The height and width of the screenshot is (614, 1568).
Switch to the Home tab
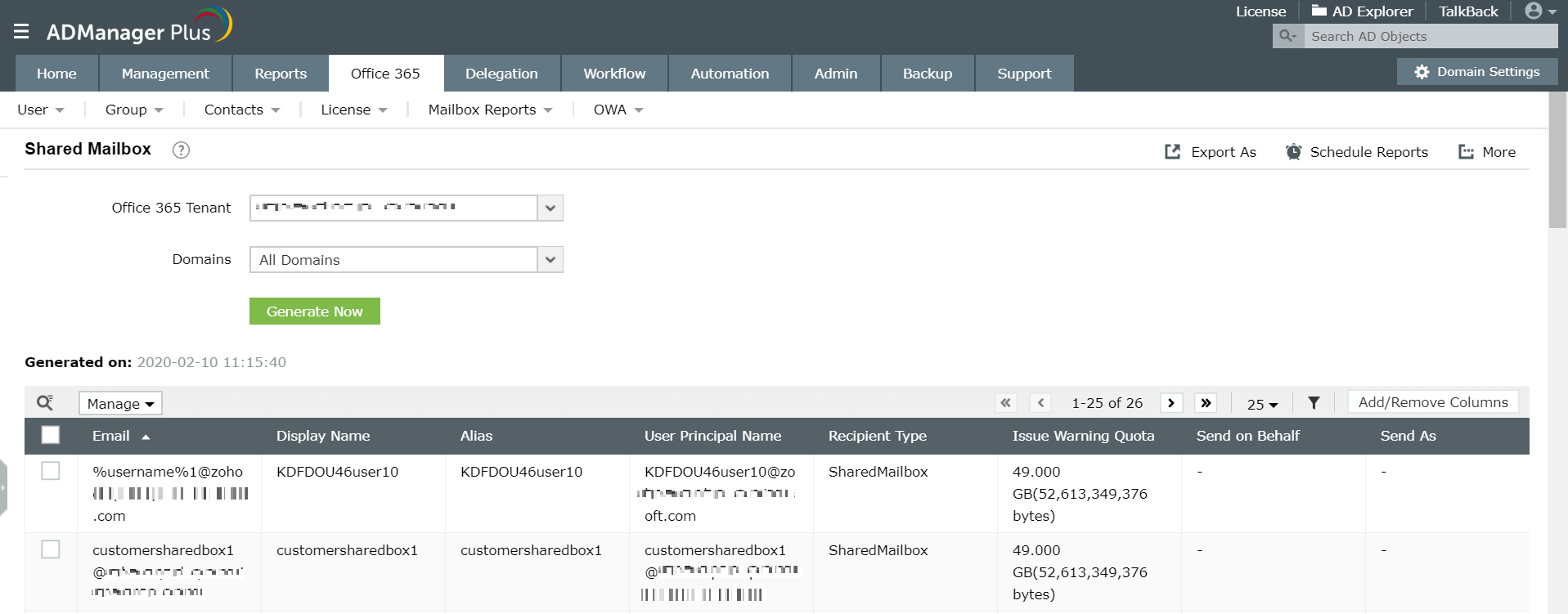coord(56,74)
